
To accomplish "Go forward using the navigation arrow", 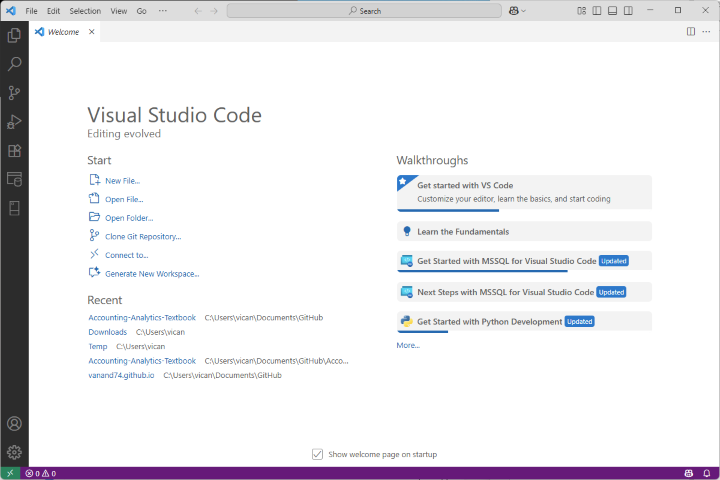I will coord(214,11).
